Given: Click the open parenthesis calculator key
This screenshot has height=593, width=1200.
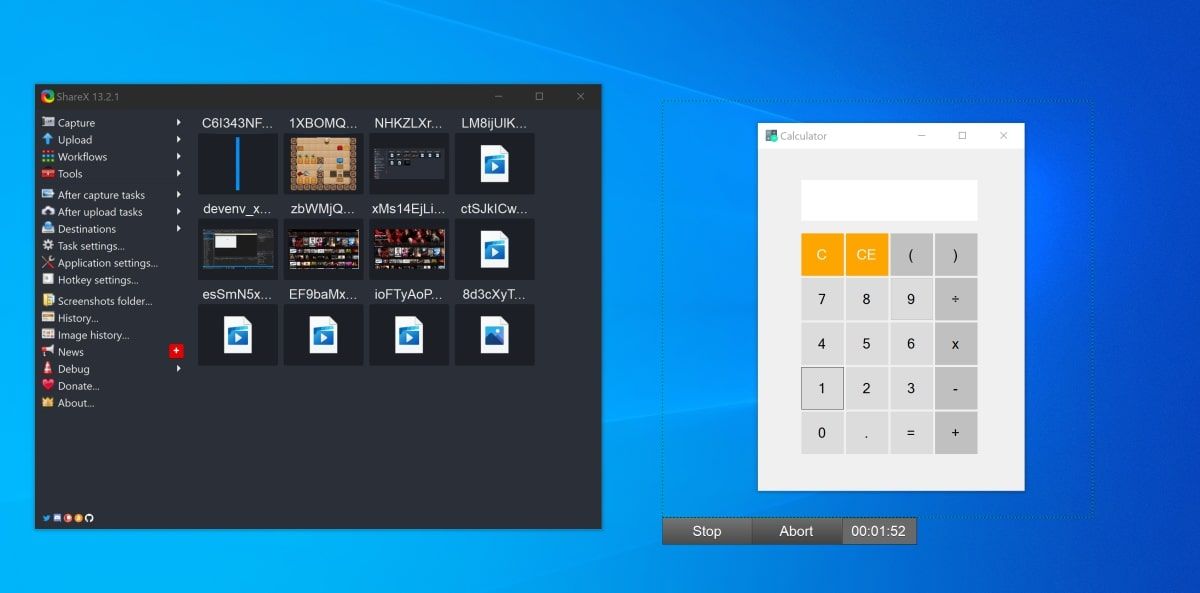Looking at the screenshot, I should click(x=911, y=255).
